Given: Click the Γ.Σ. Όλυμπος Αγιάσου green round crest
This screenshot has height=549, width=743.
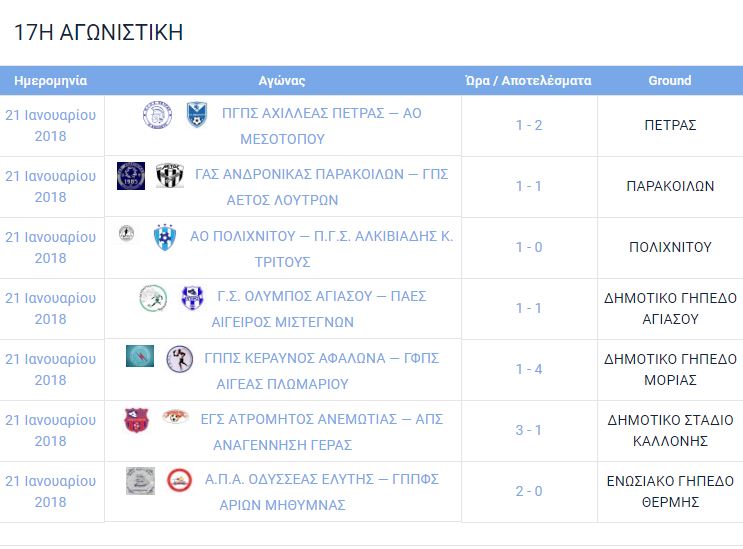Looking at the screenshot, I should (x=153, y=298).
